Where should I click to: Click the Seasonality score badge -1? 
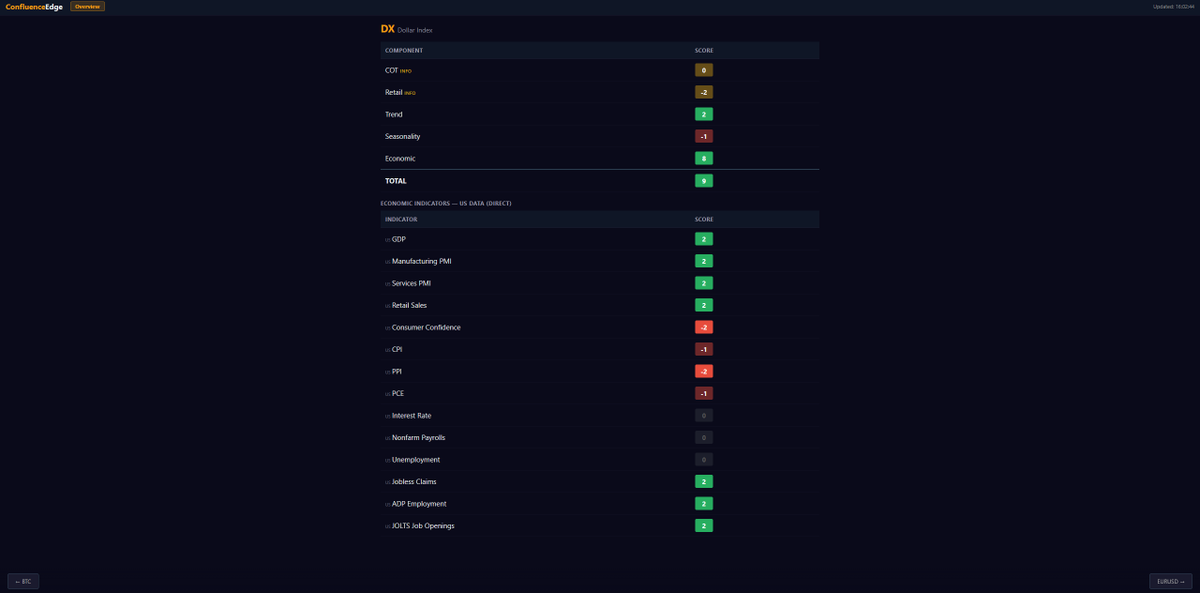(704, 136)
